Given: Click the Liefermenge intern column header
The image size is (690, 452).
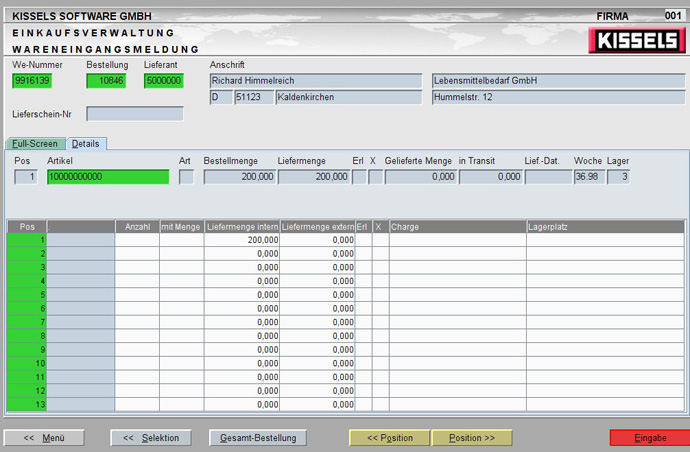Looking at the screenshot, I should (x=242, y=227).
